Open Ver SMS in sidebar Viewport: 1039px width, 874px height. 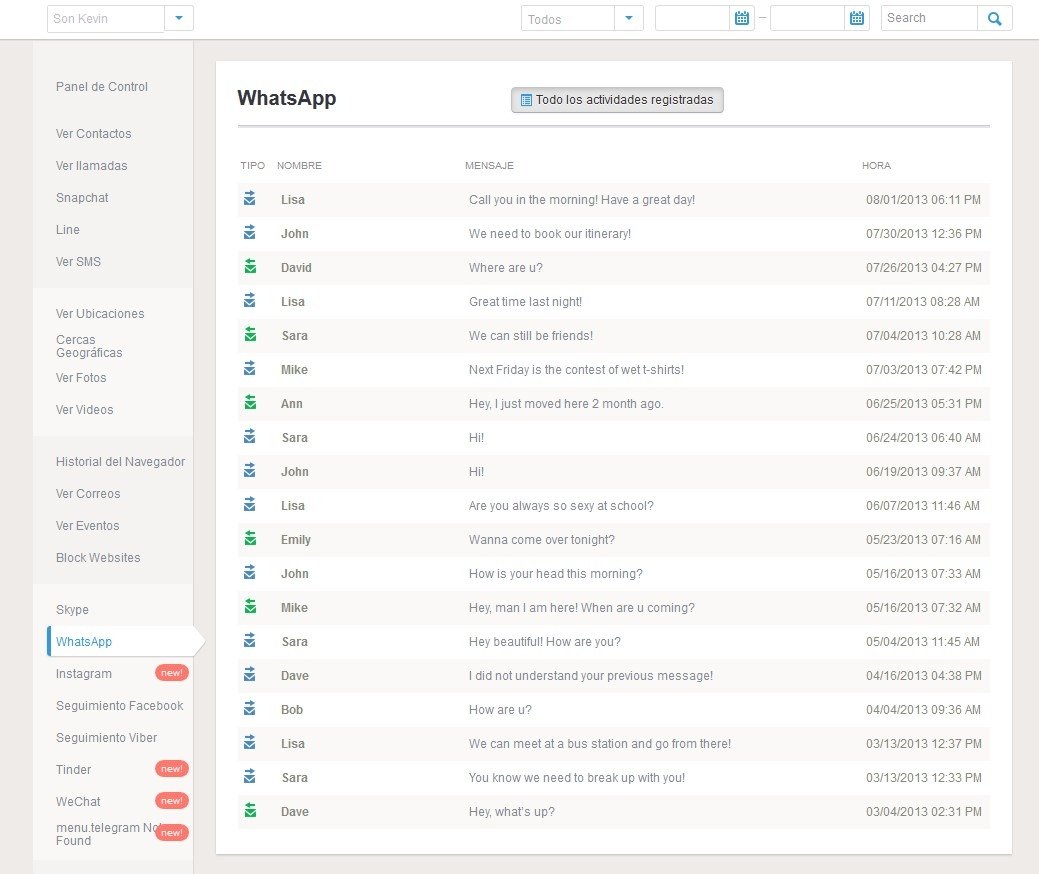point(78,262)
